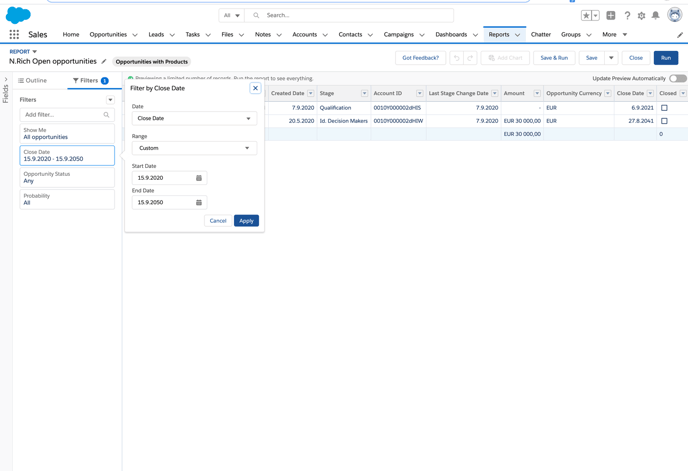Edit navigation bar pencil icon
This screenshot has width=688, height=471.
pyautogui.click(x=680, y=35)
